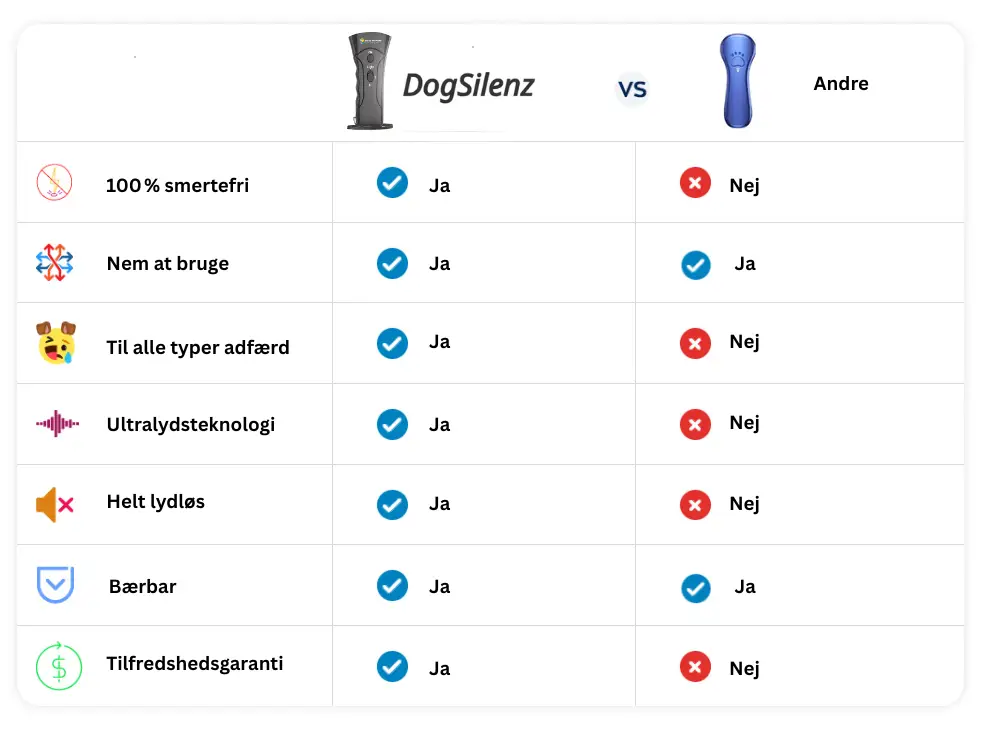Click the Bærbar blue pocket icon
The height and width of the screenshot is (731, 982).
pyautogui.click(x=55, y=585)
